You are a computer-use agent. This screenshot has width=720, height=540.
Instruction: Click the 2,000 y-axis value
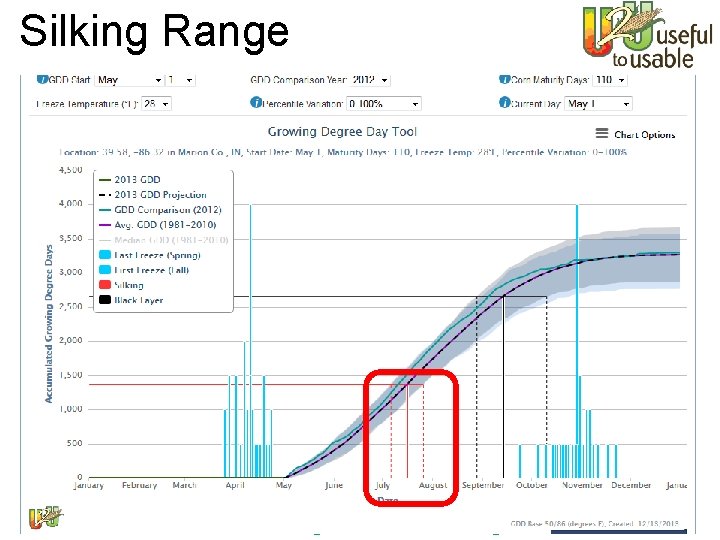coord(71,340)
